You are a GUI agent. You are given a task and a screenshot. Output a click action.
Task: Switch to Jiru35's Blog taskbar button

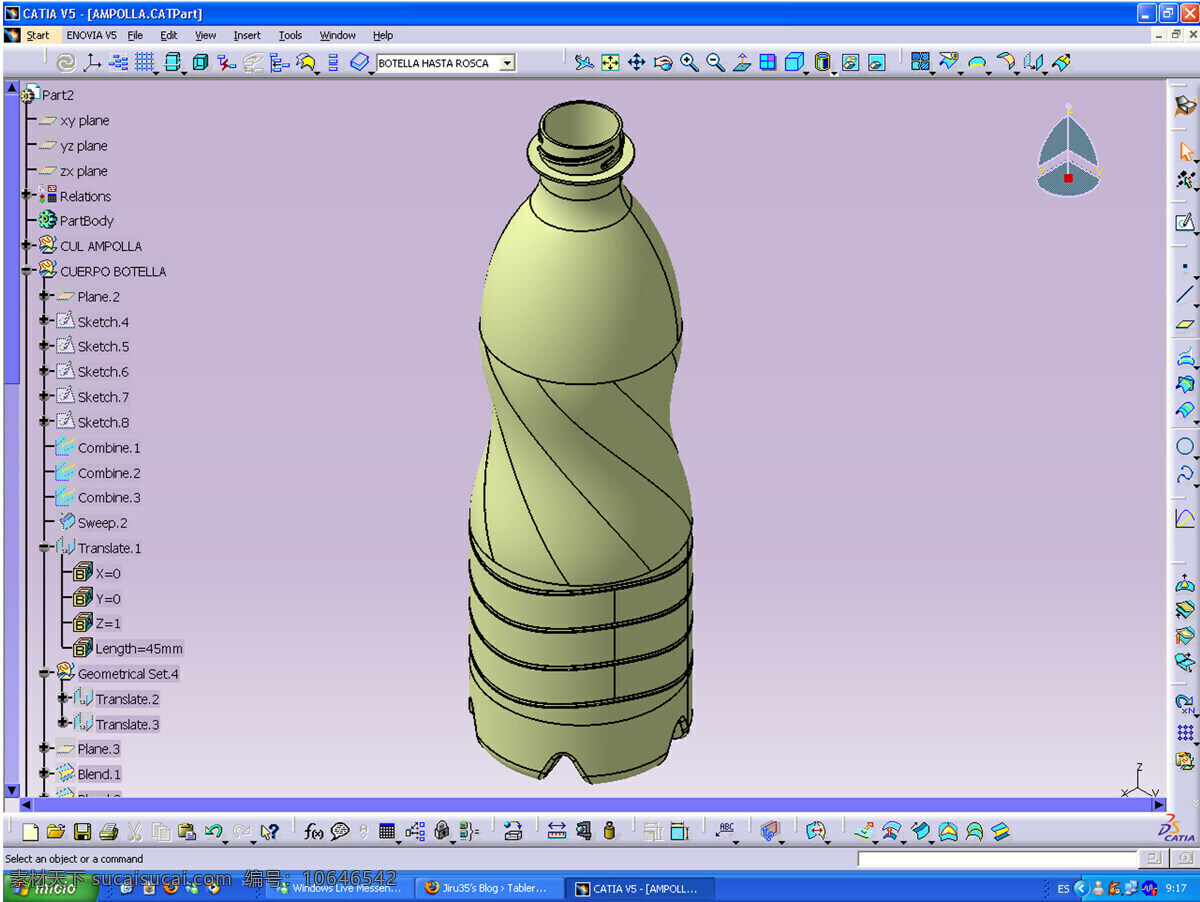pyautogui.click(x=490, y=888)
